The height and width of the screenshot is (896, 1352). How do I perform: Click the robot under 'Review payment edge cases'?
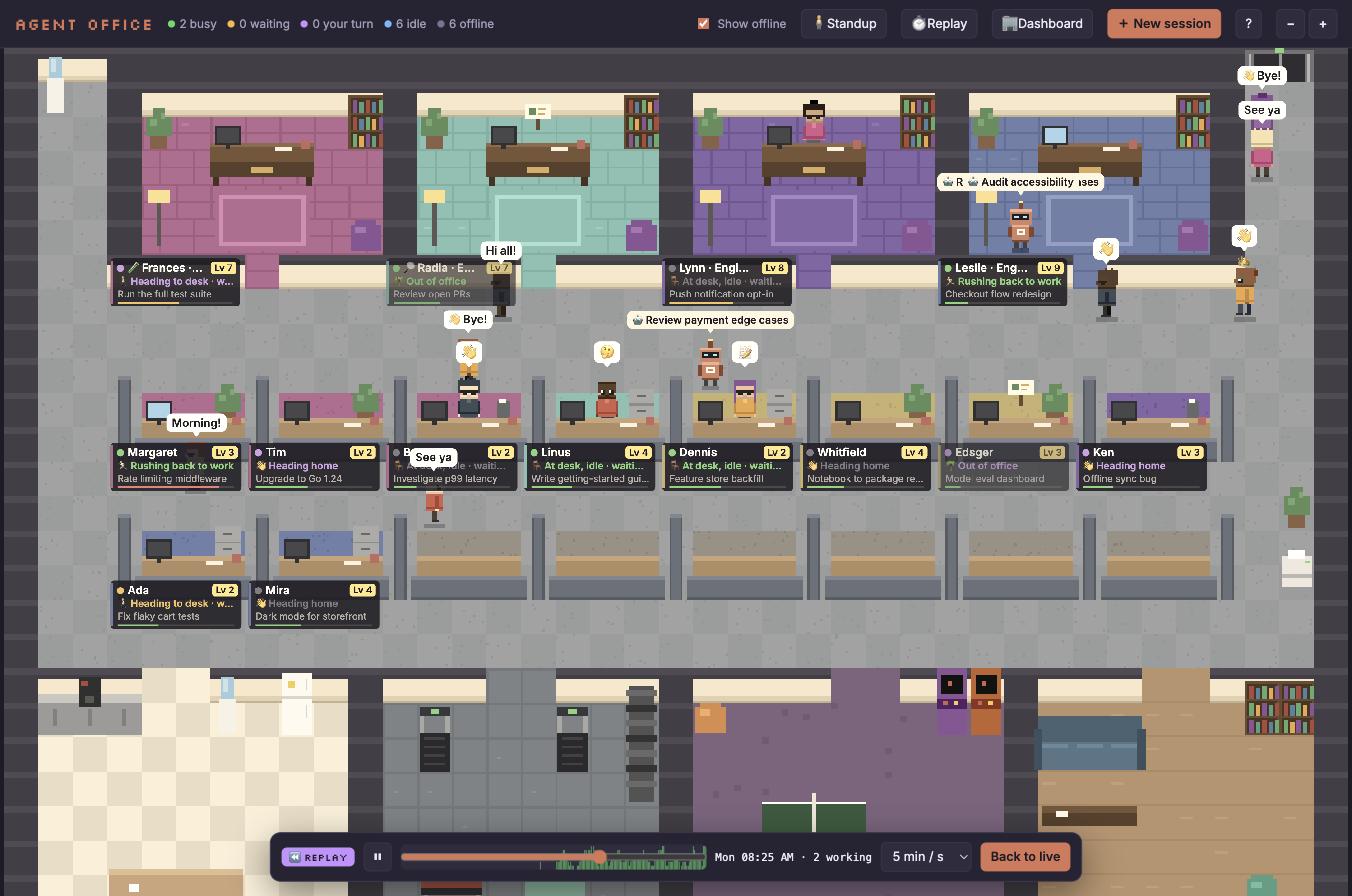(x=710, y=363)
